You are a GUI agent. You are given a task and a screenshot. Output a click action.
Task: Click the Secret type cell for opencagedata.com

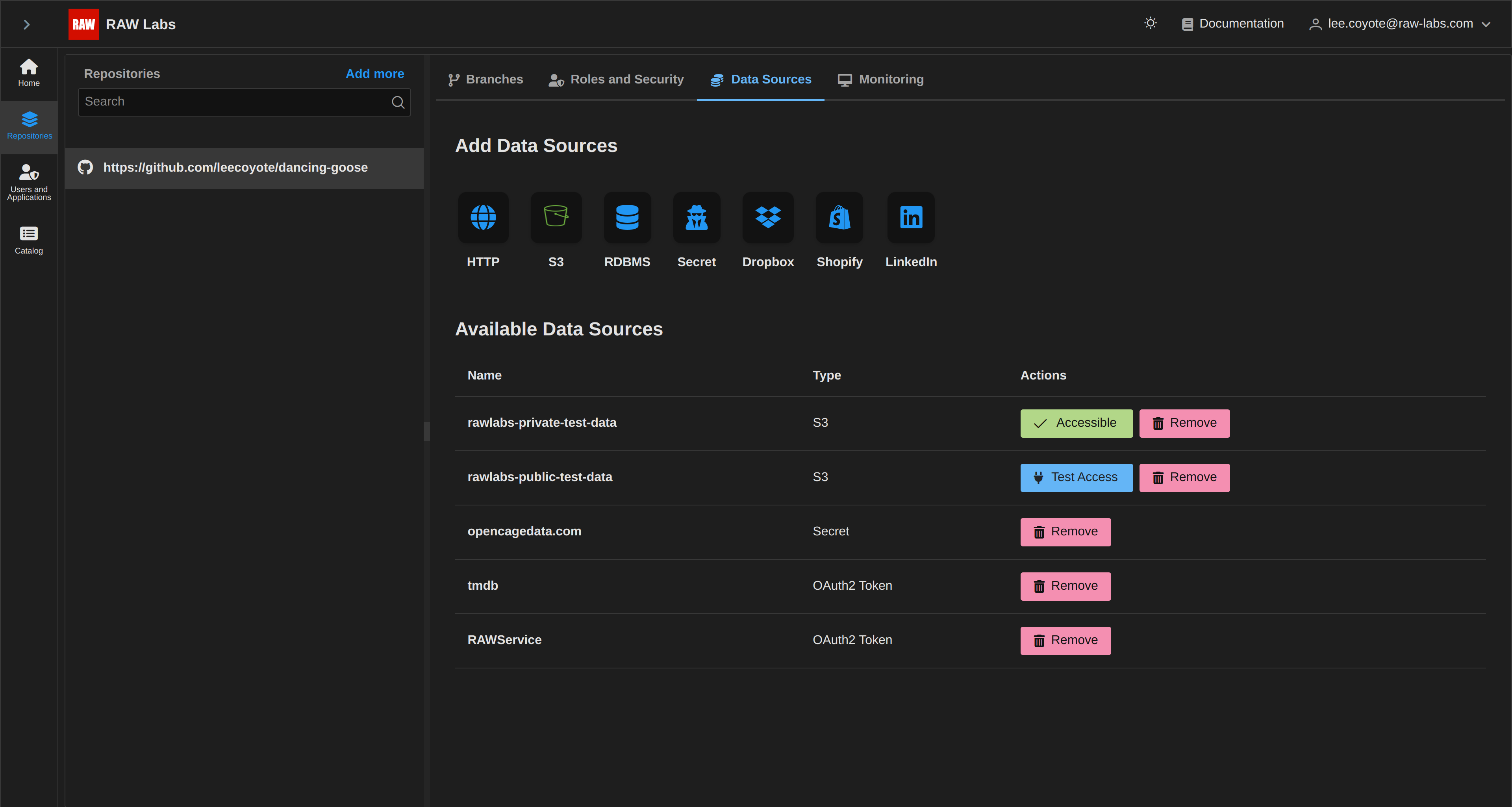tap(830, 531)
